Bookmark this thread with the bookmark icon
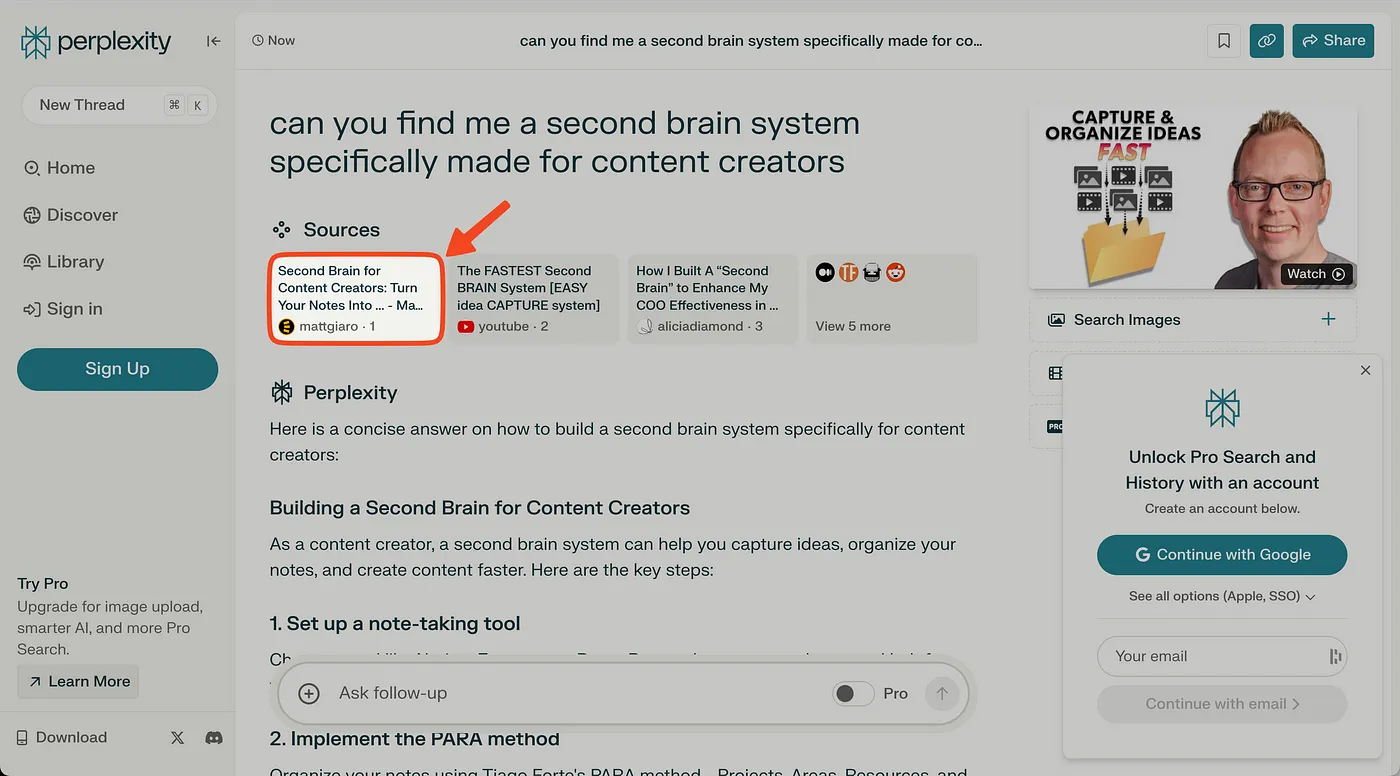Screen dimensions: 1400x776 (x=1224, y=41)
